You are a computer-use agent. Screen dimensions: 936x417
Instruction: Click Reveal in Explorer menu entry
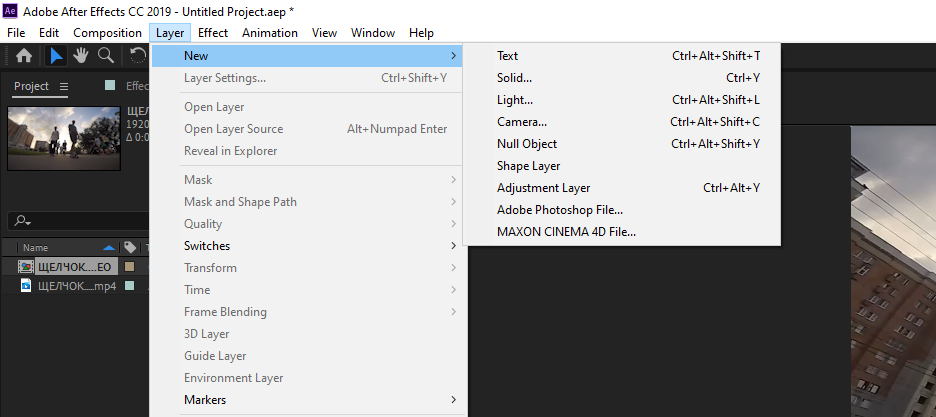(x=307, y=151)
